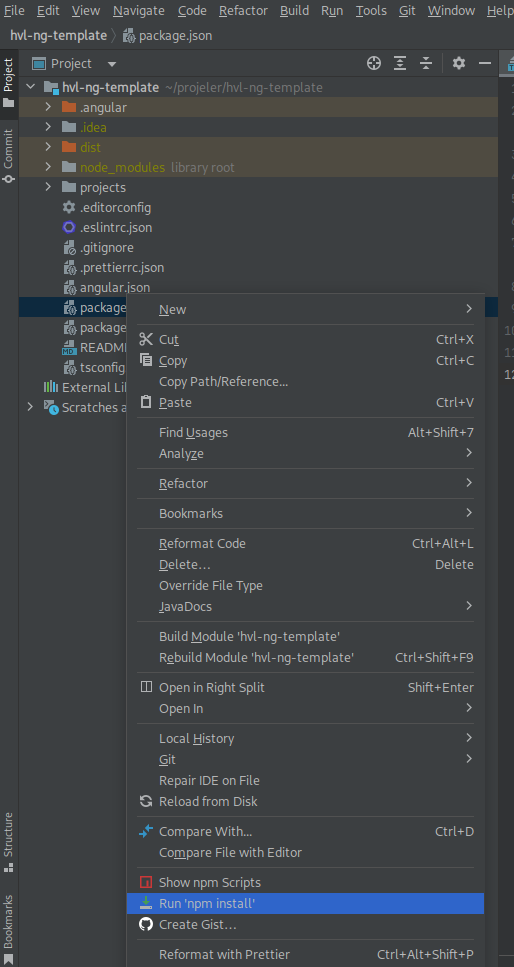Expand the .angular folder
Viewport: 514px width, 967px height.
[48, 107]
